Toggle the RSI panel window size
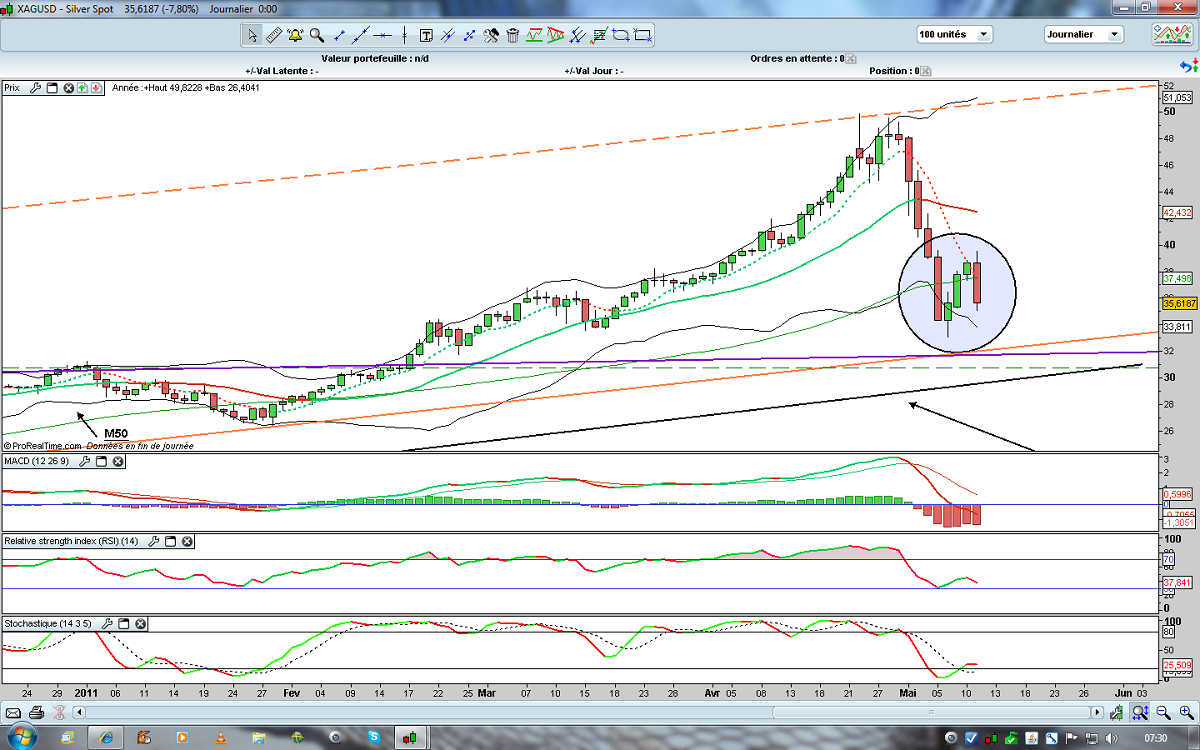The height and width of the screenshot is (750, 1200). click(x=171, y=541)
